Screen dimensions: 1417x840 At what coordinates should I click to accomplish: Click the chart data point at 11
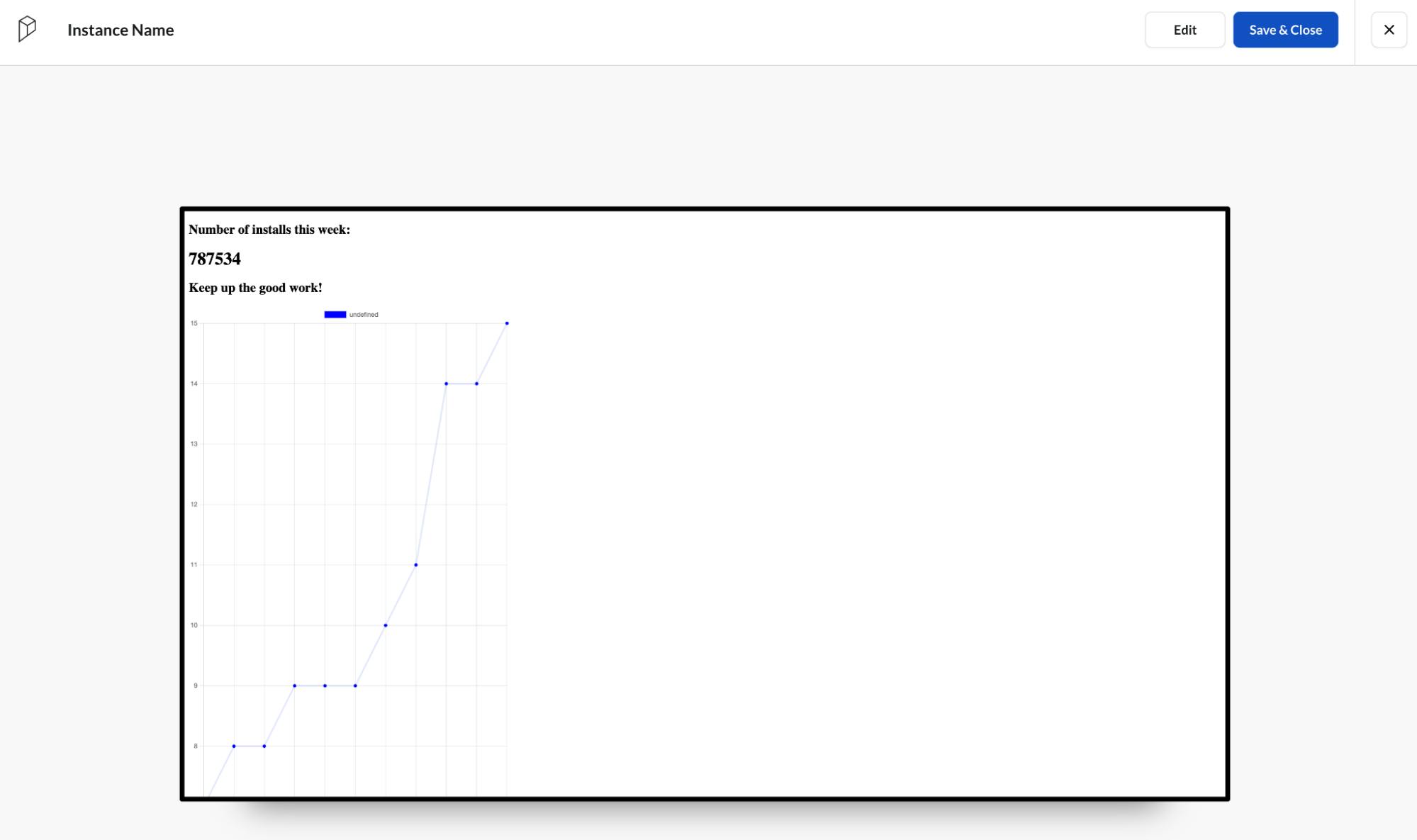pos(416,565)
